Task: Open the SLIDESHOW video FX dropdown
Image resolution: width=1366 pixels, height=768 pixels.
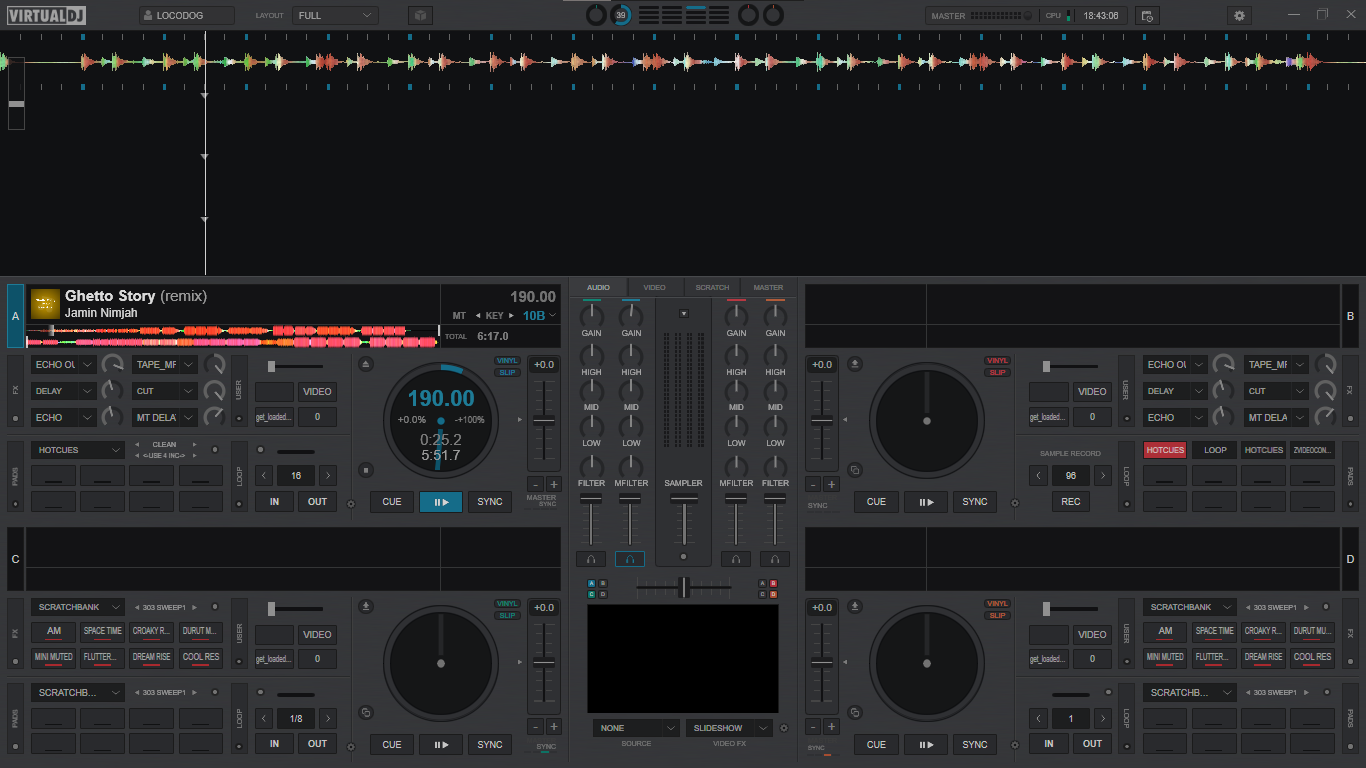Action: 729,728
